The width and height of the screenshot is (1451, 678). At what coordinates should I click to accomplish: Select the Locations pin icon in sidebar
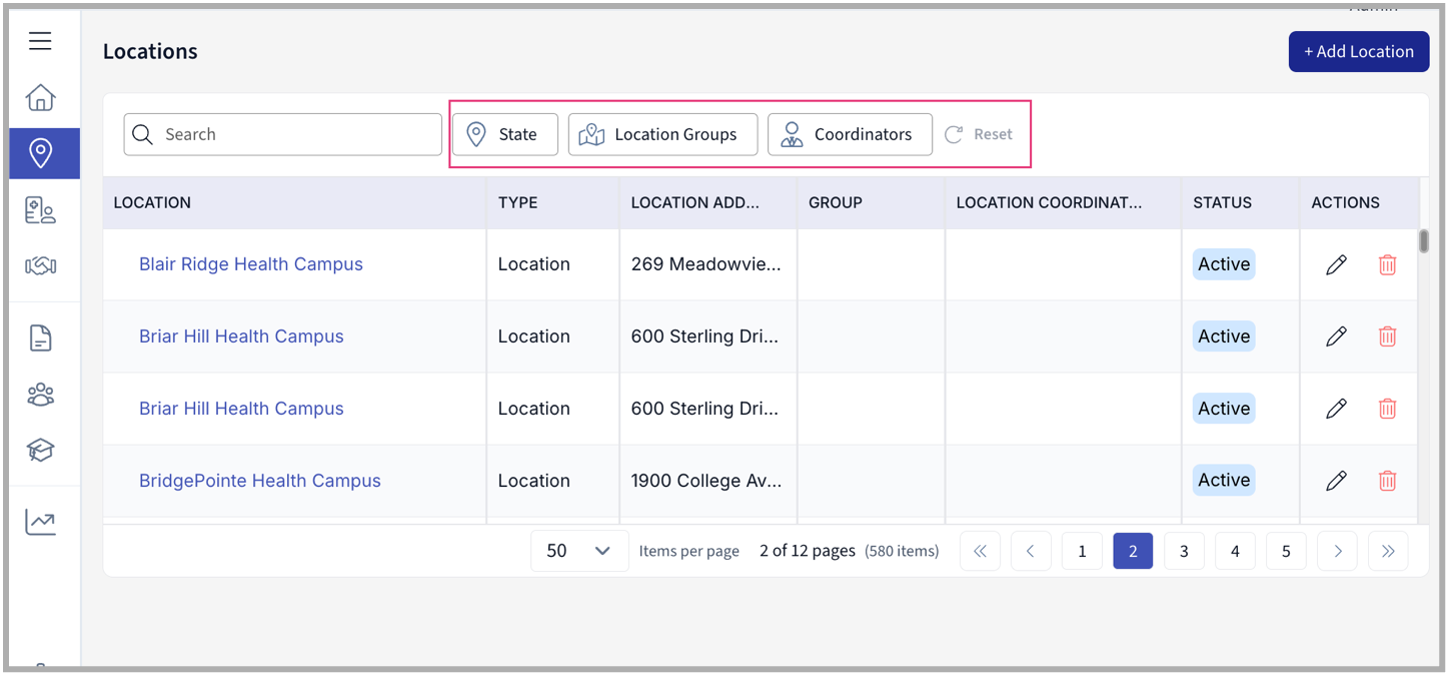(x=41, y=154)
